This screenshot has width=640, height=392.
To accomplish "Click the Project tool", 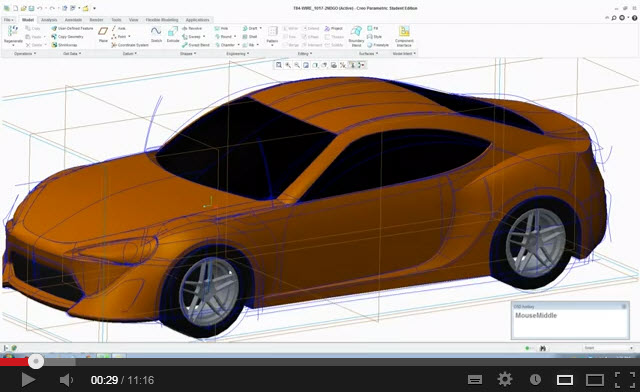I will click(x=333, y=29).
